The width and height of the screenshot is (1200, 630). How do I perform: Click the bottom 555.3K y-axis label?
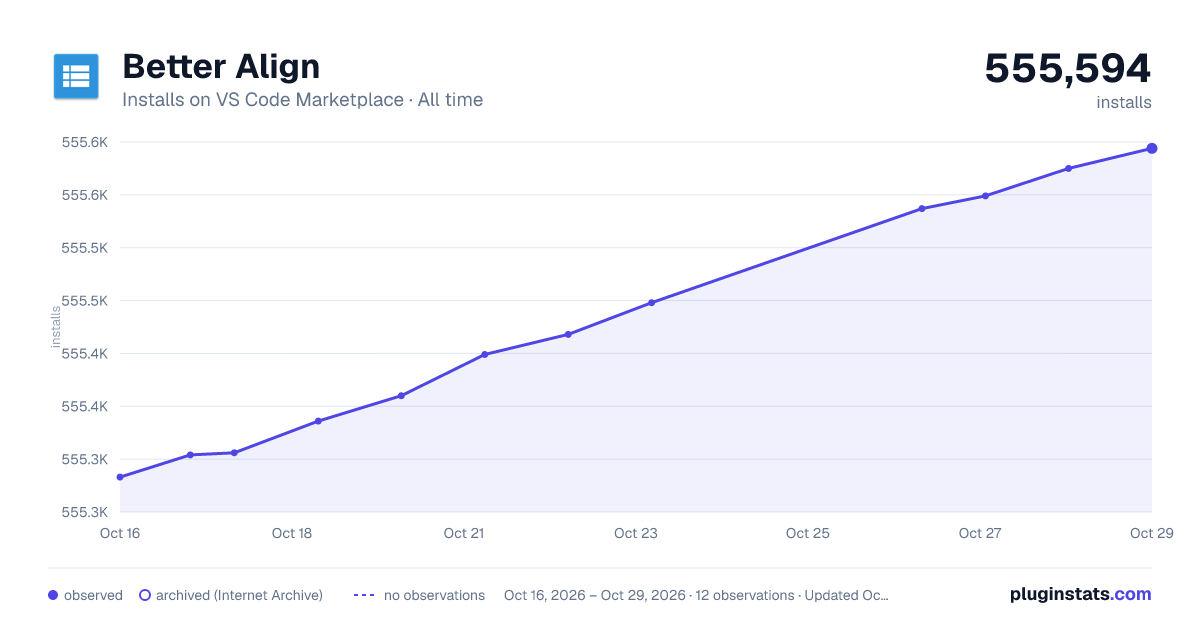tap(85, 512)
